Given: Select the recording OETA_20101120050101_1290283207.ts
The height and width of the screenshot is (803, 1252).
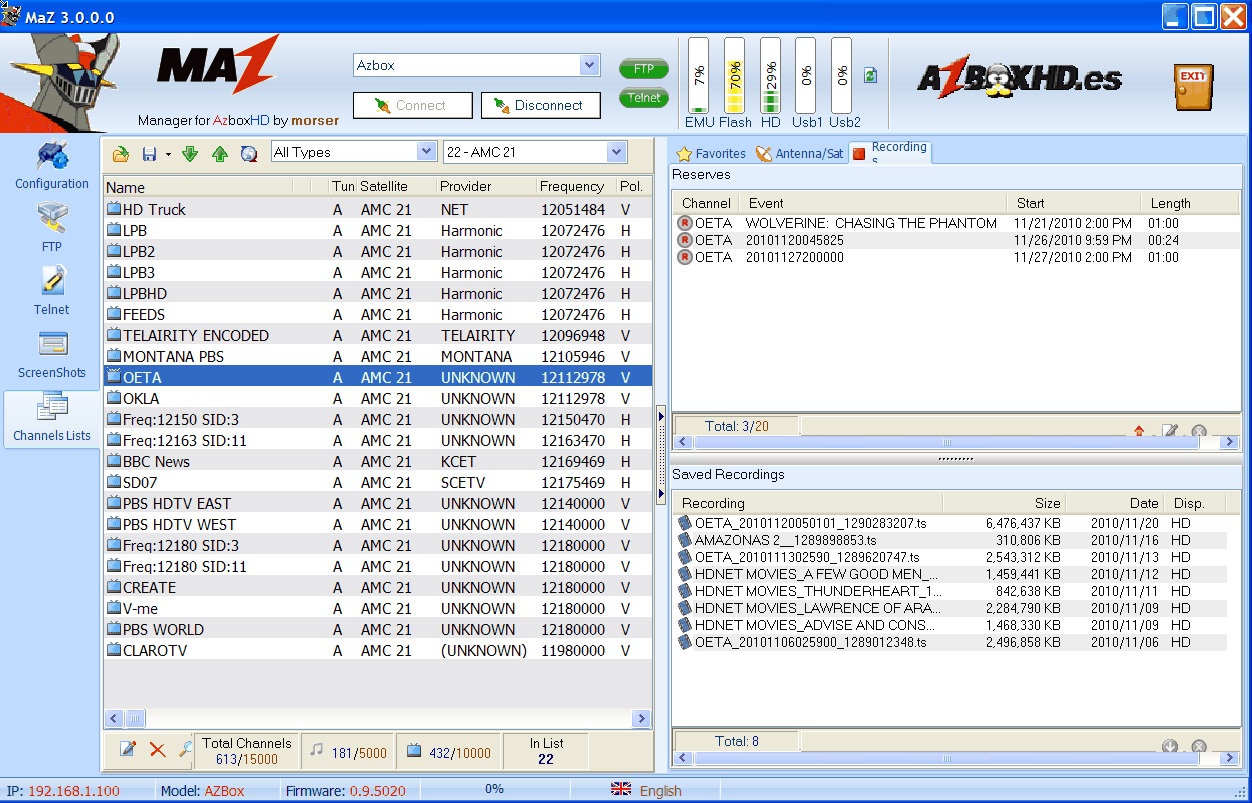Looking at the screenshot, I should (x=951, y=523).
